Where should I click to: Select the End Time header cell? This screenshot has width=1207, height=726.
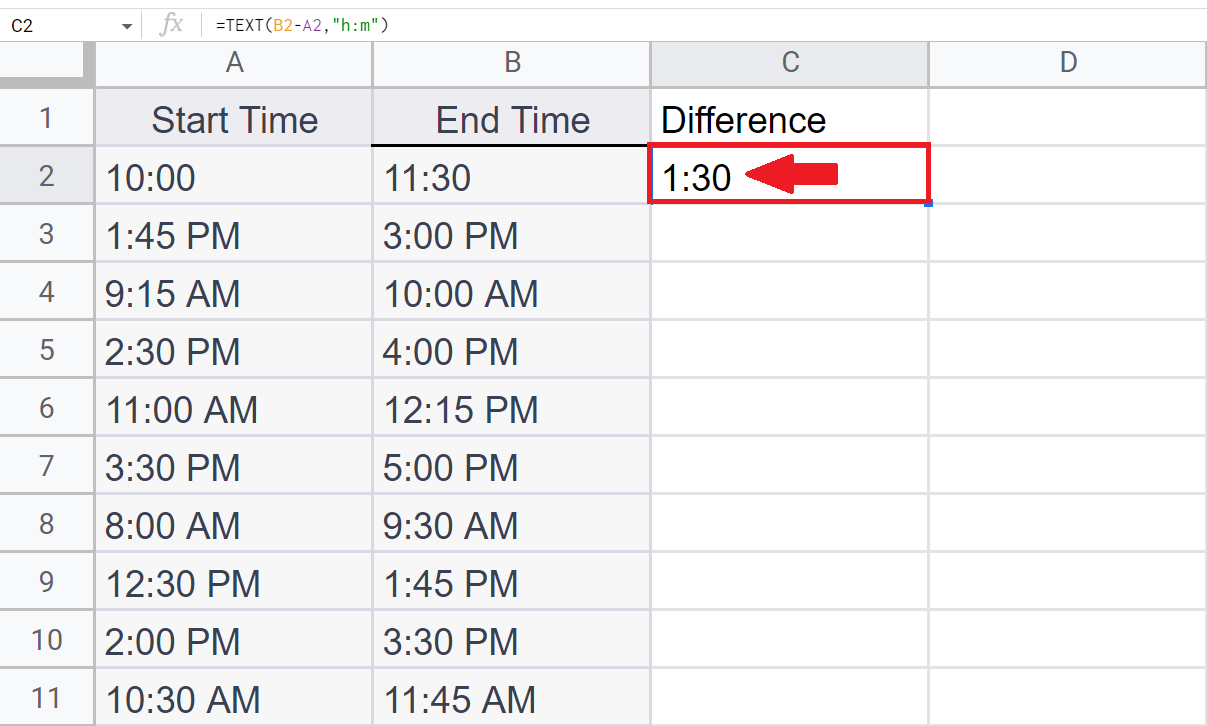tap(511, 118)
